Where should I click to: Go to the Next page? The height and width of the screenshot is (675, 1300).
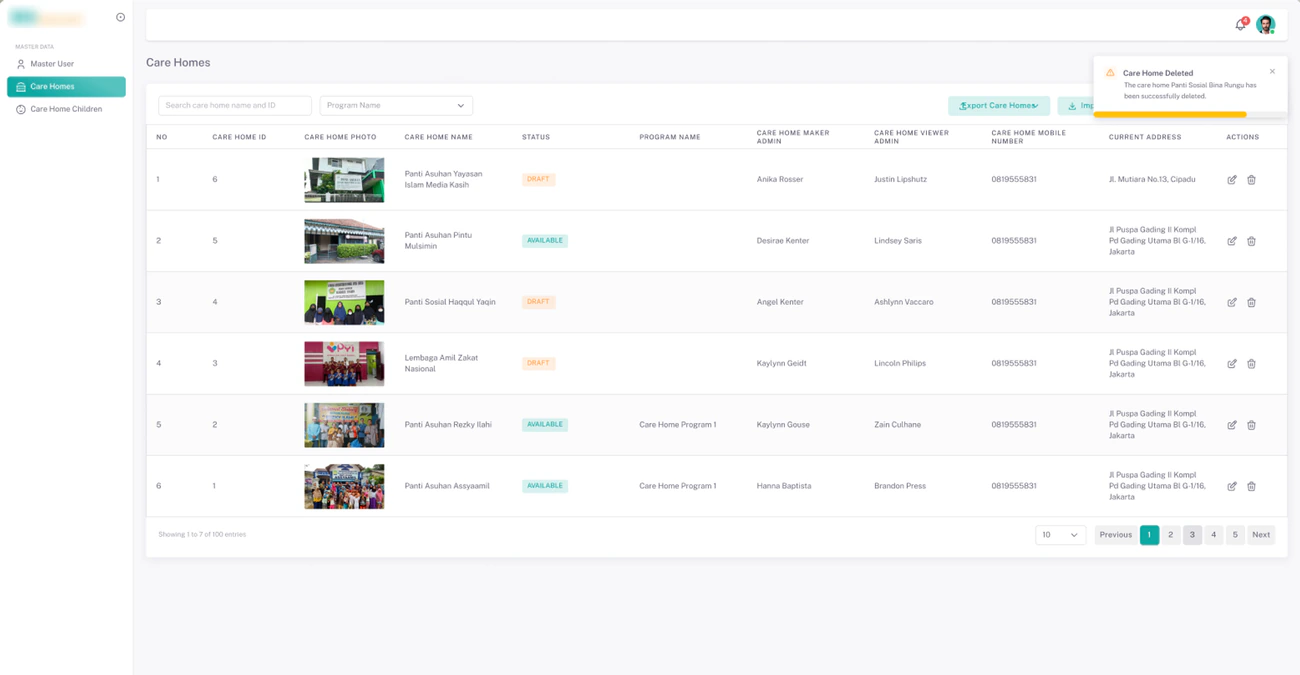point(1261,535)
